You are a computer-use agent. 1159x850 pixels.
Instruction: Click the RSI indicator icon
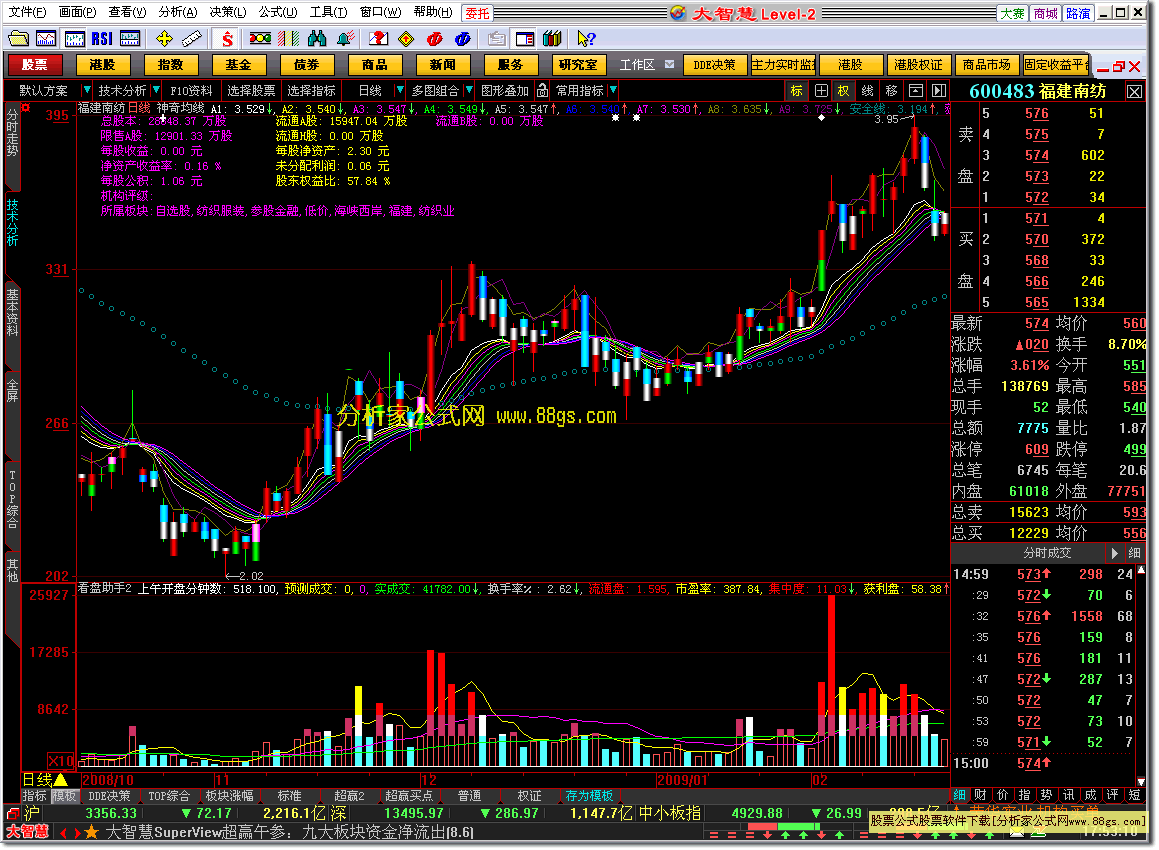pyautogui.click(x=102, y=38)
